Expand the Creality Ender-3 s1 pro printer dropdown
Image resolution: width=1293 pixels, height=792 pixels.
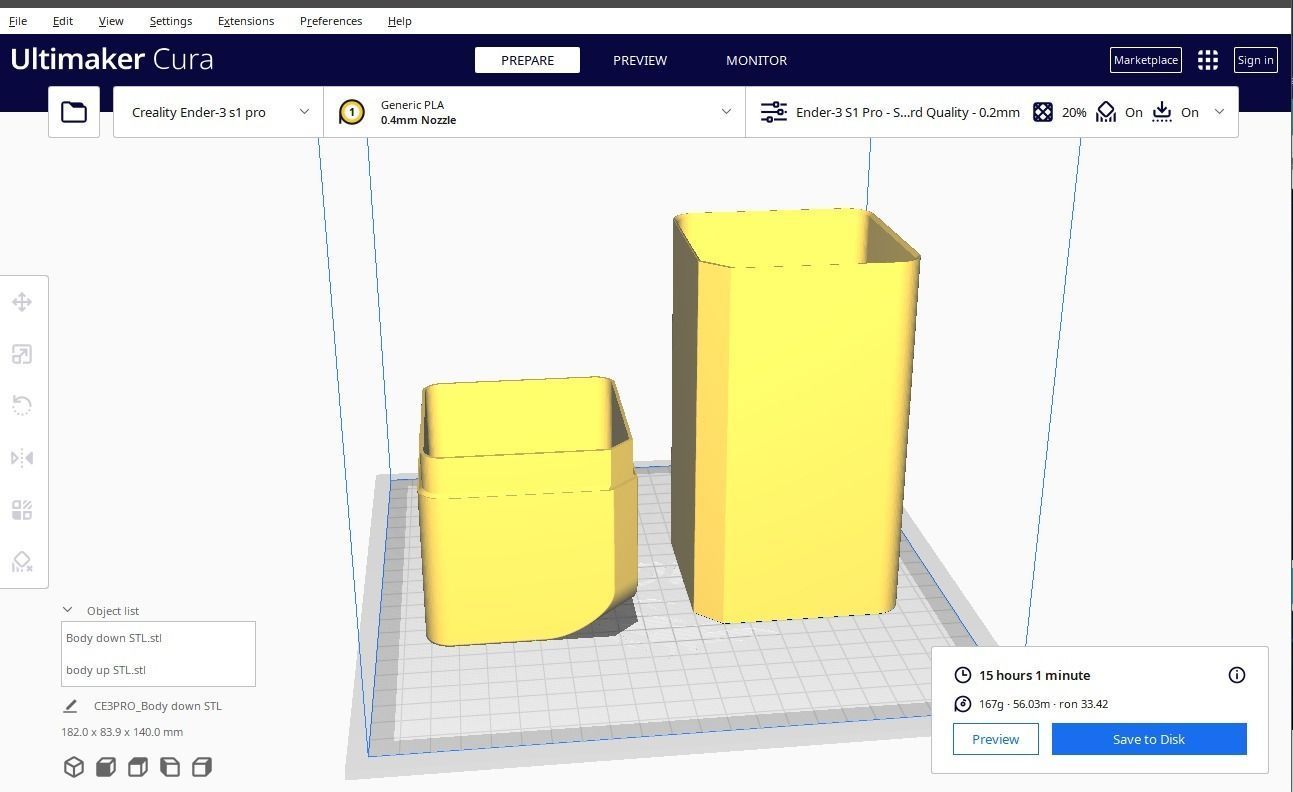click(x=218, y=112)
